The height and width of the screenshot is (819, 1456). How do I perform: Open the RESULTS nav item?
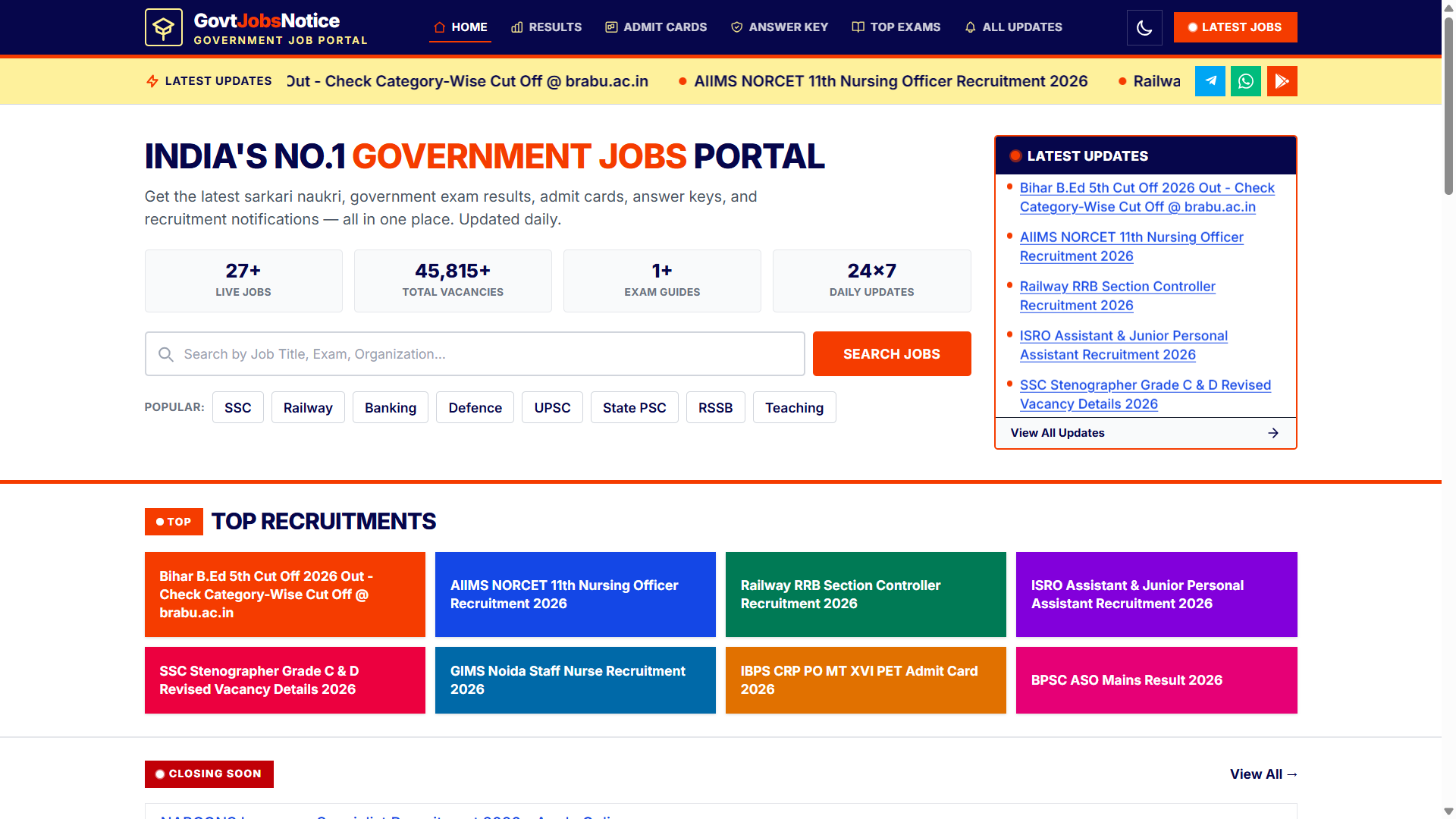[x=546, y=27]
